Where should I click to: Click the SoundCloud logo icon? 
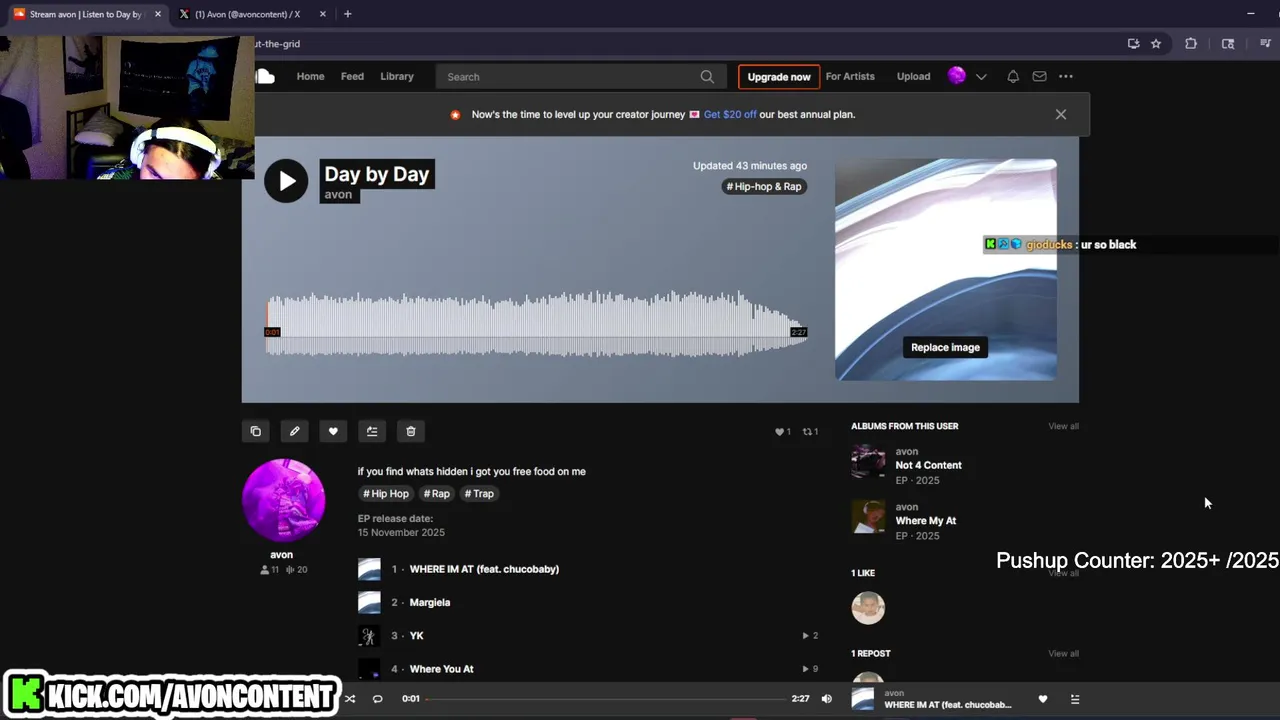[265, 76]
